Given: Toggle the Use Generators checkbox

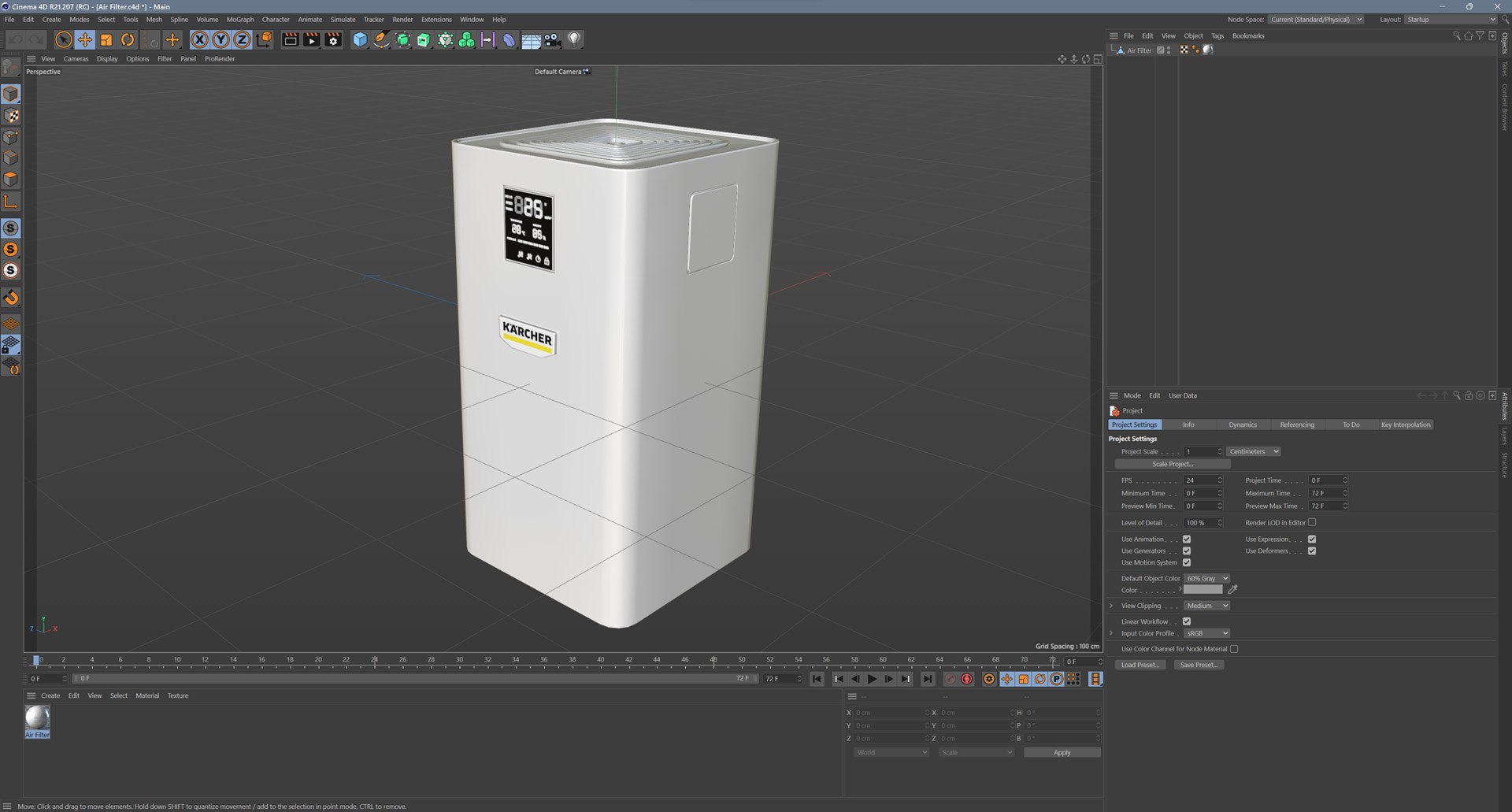Looking at the screenshot, I should point(1187,551).
